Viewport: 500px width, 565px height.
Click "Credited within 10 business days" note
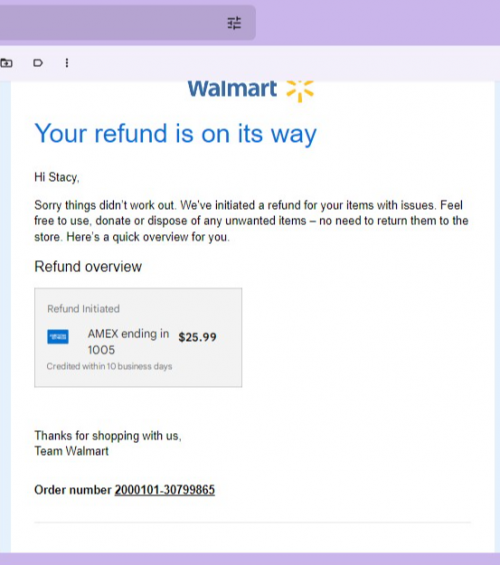(109, 366)
